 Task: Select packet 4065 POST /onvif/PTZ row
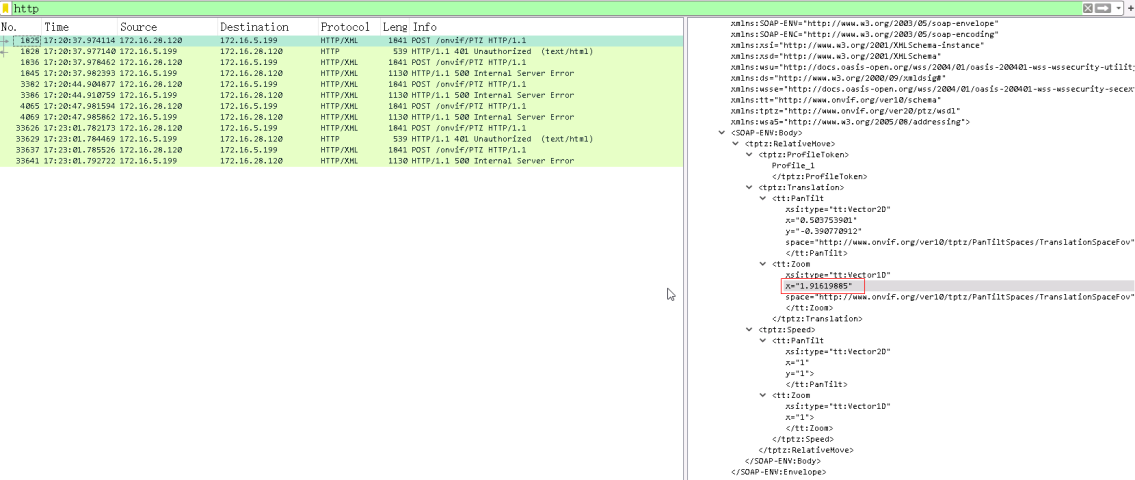(300, 106)
